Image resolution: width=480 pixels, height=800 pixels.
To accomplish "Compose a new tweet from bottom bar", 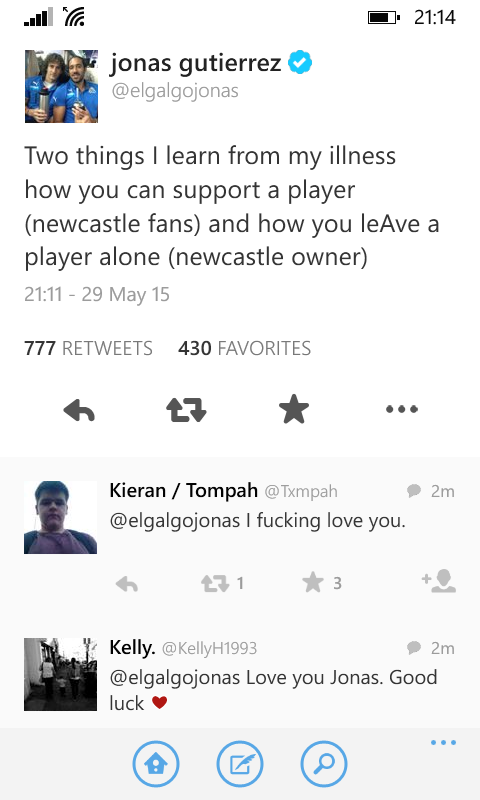I will tap(240, 764).
